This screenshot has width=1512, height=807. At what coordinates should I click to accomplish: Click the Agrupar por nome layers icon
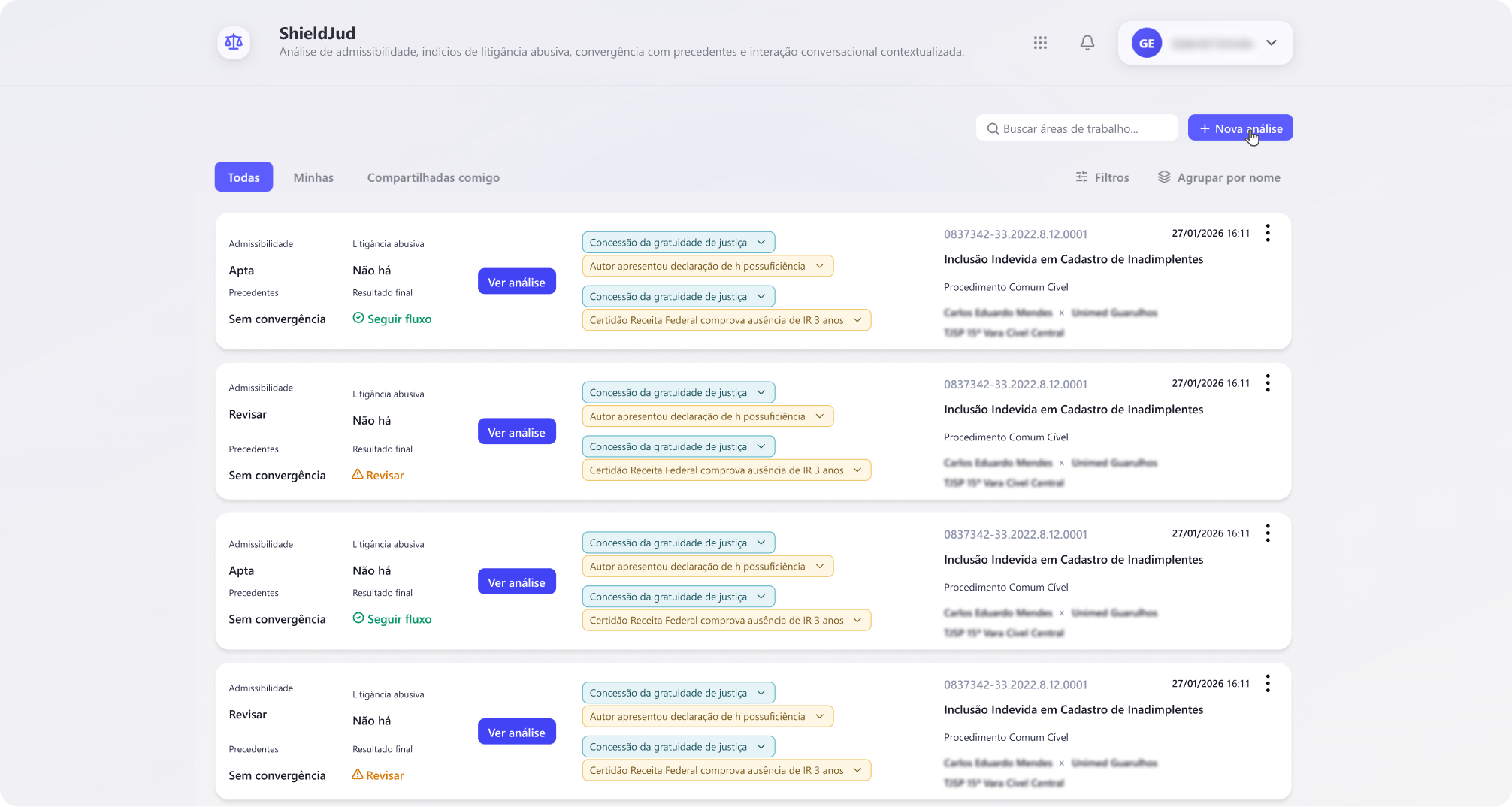click(1164, 177)
